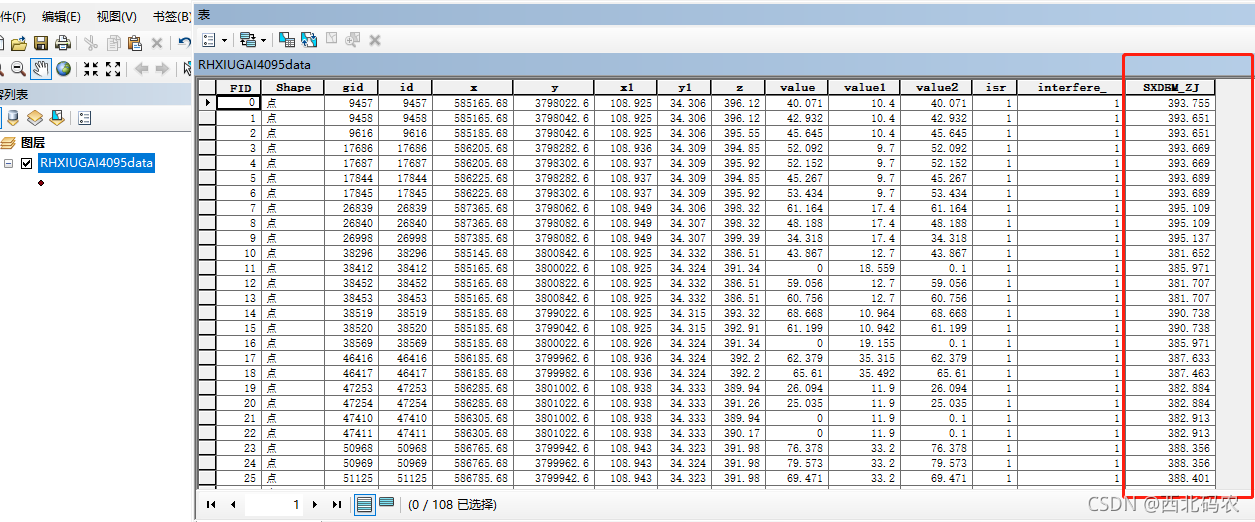The width and height of the screenshot is (1255, 522).
Task: Click the Fixed Zoom In arrows icon
Action: click(x=91, y=69)
